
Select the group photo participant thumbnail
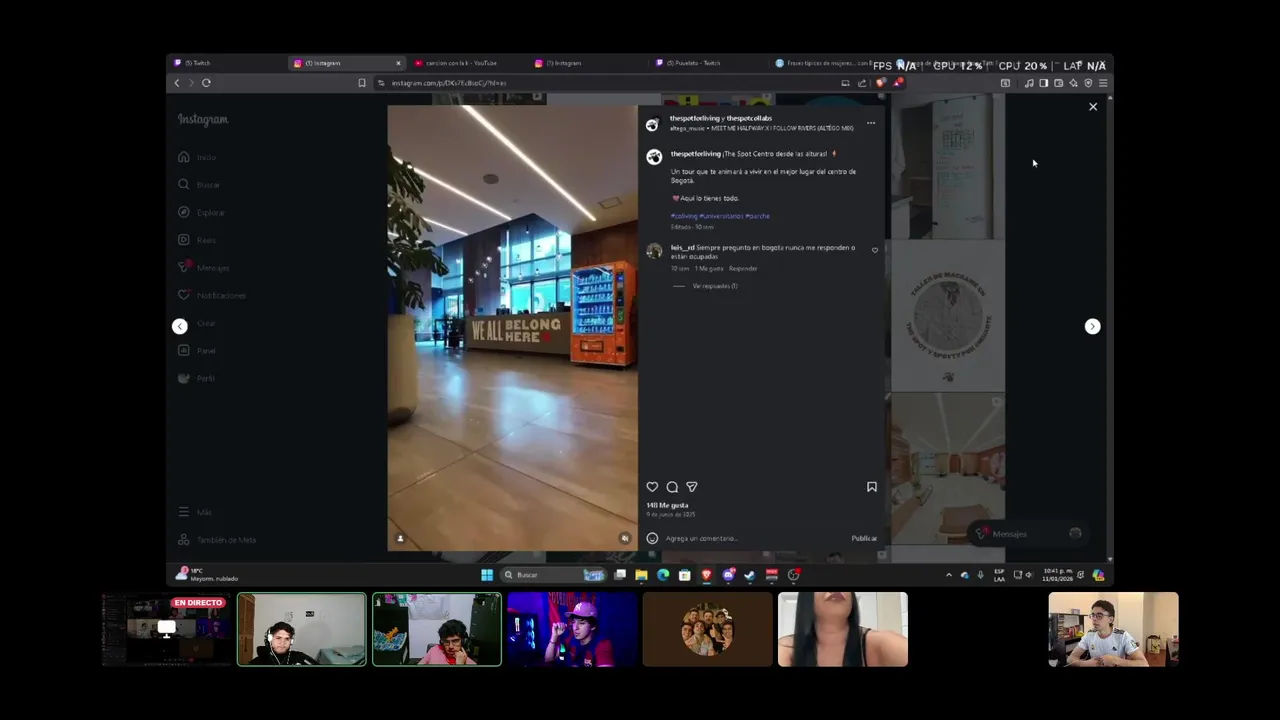coord(707,629)
